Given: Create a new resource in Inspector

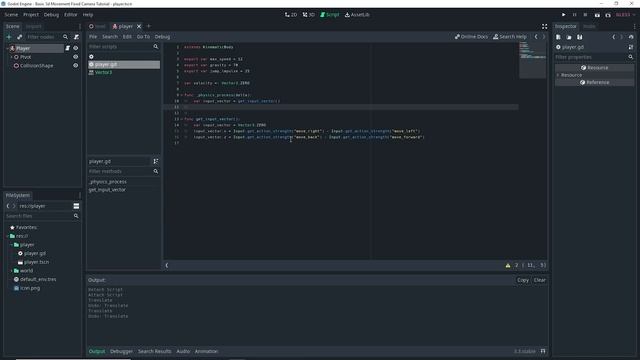Looking at the screenshot, I should point(558,37).
